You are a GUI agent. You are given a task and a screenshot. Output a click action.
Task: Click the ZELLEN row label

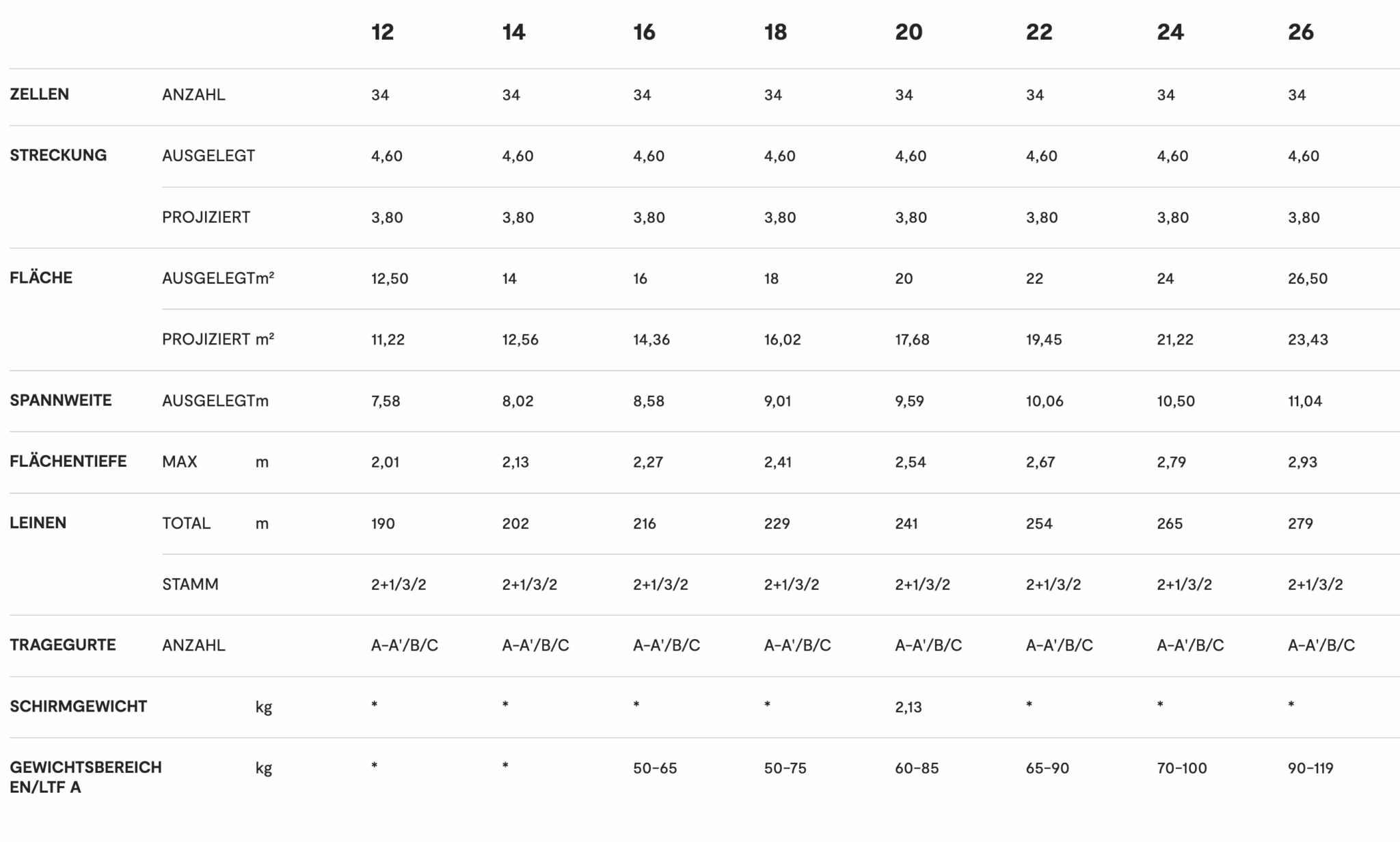(x=39, y=94)
